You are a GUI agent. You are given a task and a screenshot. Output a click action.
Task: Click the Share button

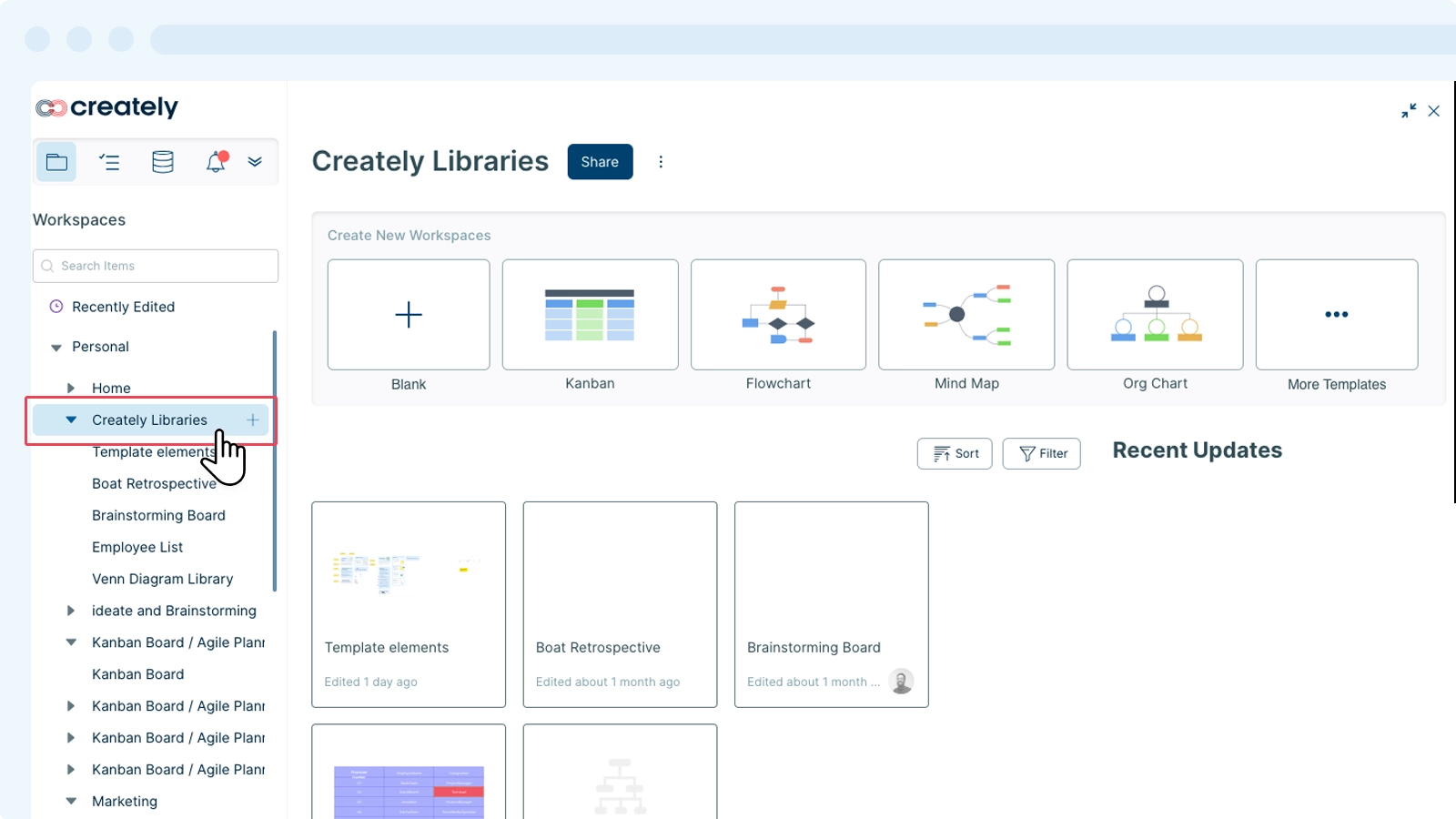click(x=600, y=162)
